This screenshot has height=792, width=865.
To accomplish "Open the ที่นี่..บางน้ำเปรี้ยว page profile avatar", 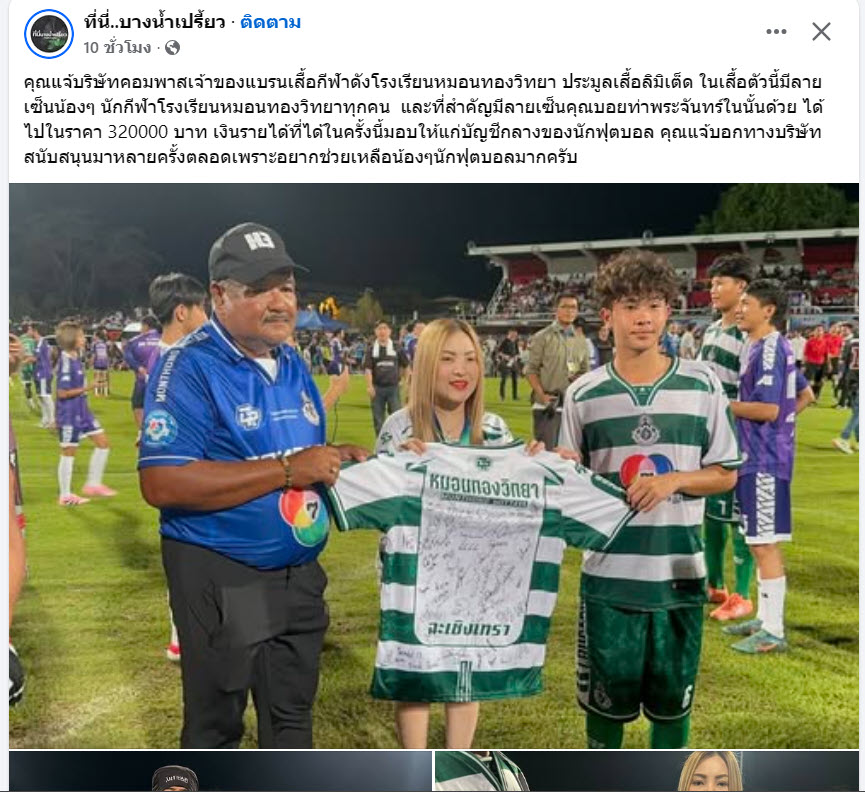I will pos(49,34).
